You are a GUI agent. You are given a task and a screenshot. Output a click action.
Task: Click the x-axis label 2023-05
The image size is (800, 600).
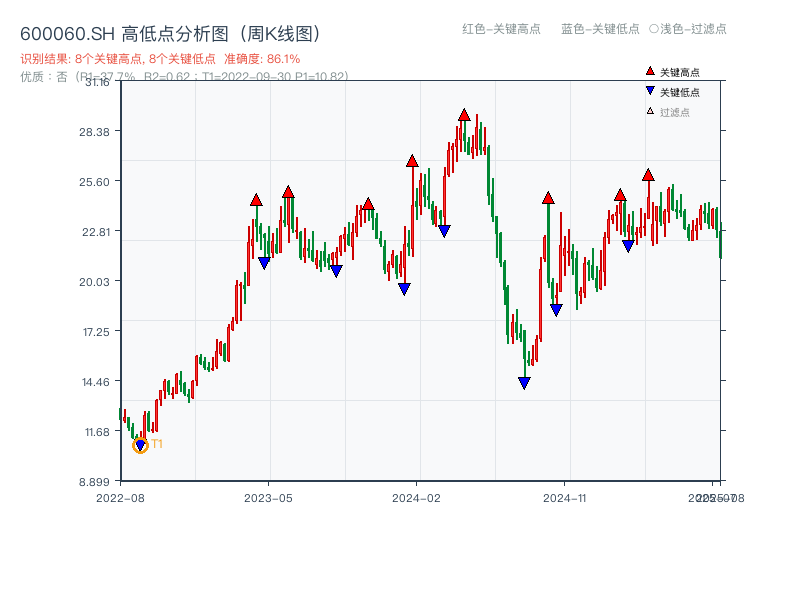268,498
